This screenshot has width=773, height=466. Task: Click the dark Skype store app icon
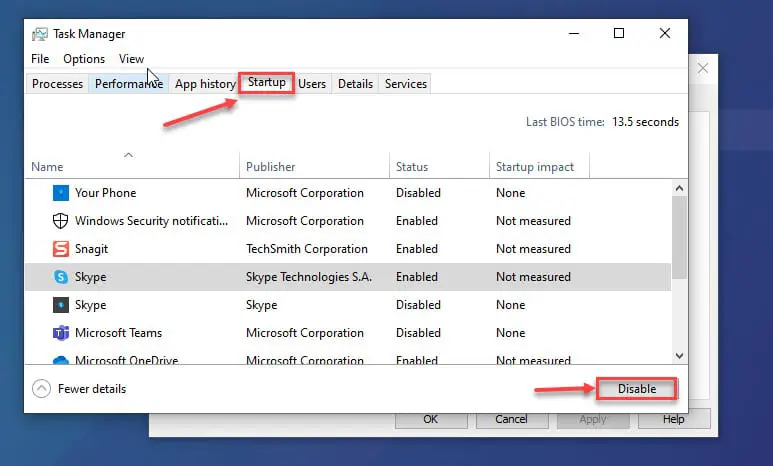point(61,305)
